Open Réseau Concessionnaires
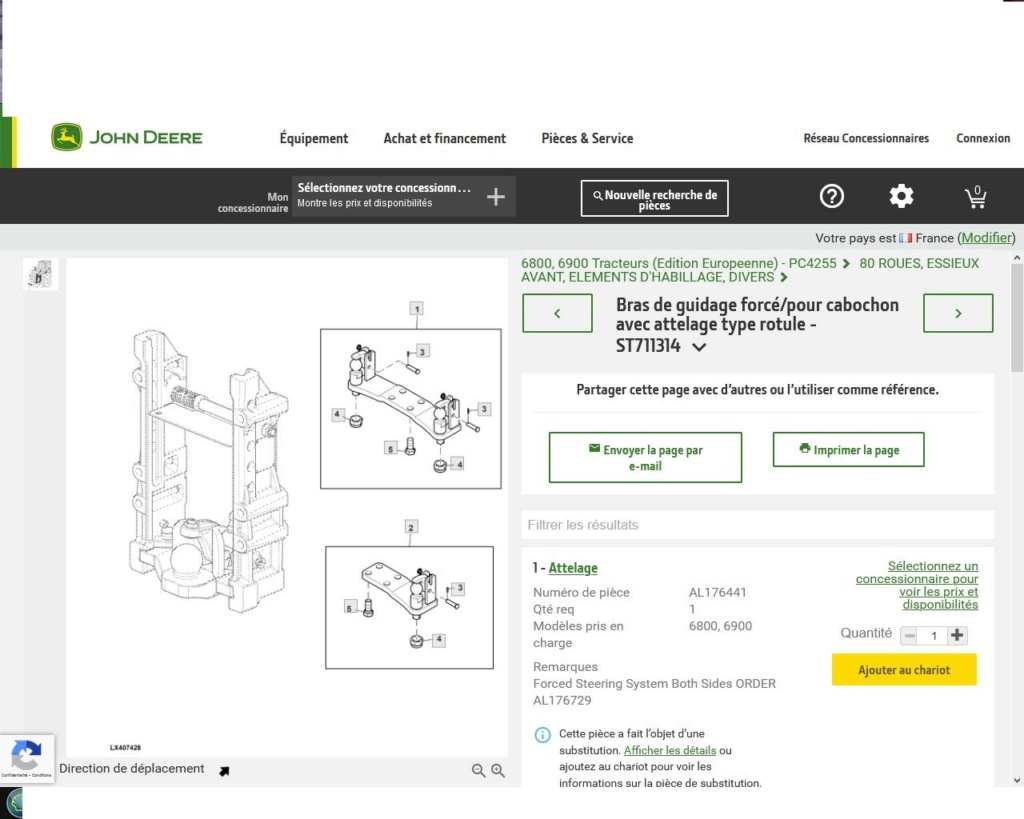Viewport: 1024px width, 819px height. coord(866,138)
